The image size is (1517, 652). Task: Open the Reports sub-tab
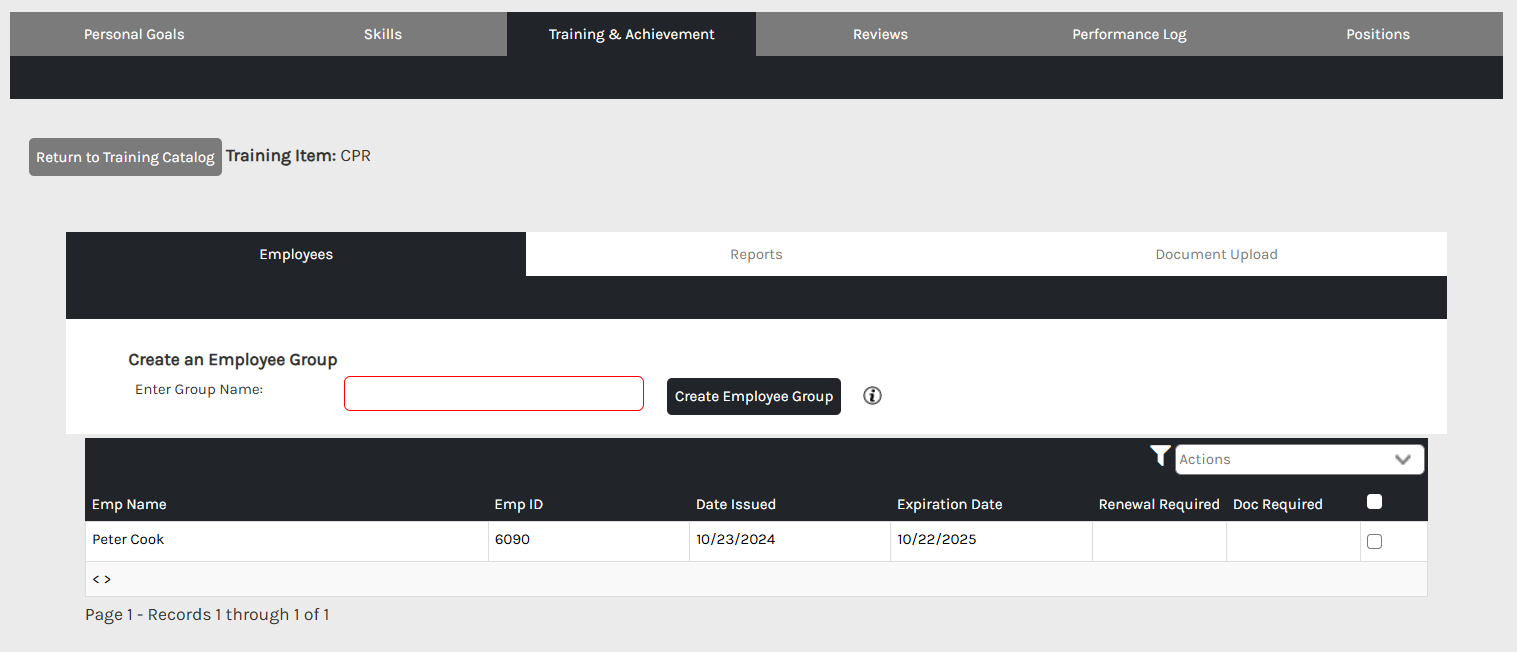[x=756, y=254]
